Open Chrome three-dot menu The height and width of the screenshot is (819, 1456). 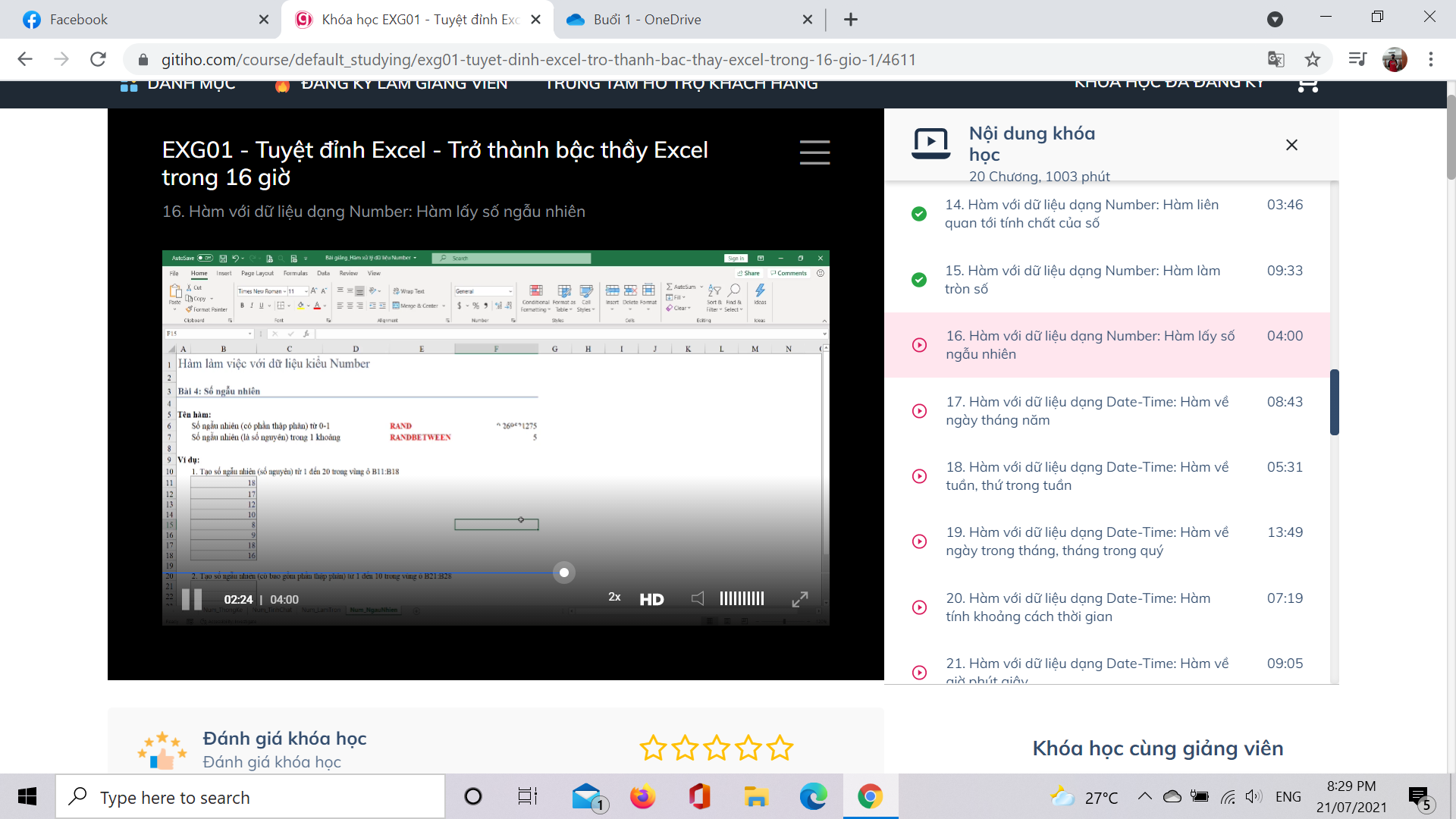1431,59
